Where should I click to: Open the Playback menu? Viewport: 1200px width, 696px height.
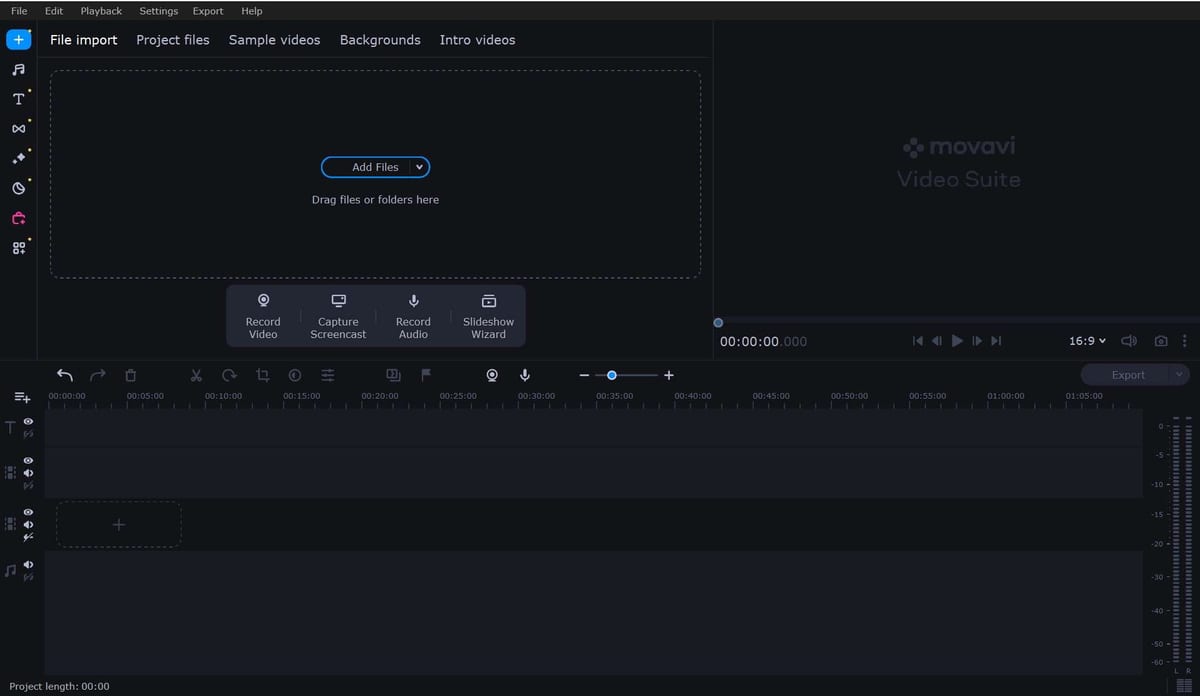point(101,11)
